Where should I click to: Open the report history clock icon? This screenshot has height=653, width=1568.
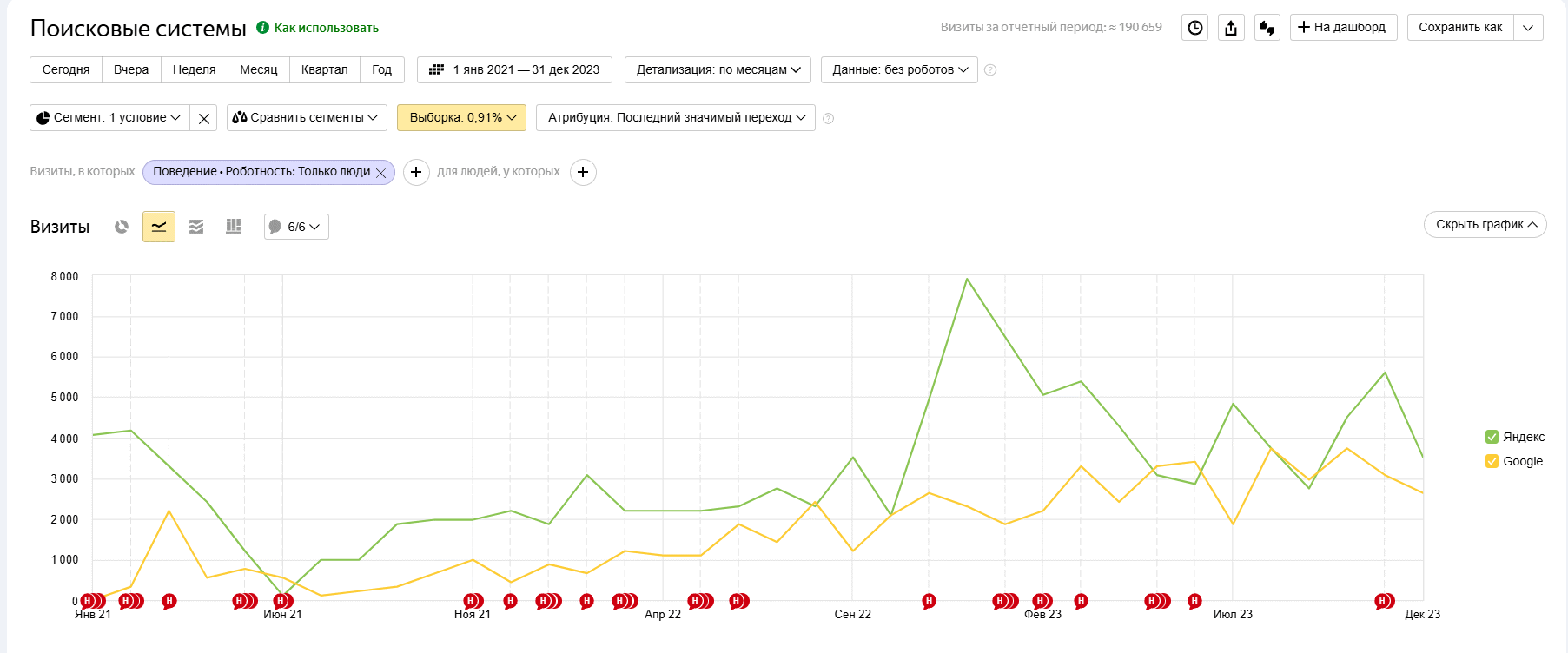[x=1195, y=28]
